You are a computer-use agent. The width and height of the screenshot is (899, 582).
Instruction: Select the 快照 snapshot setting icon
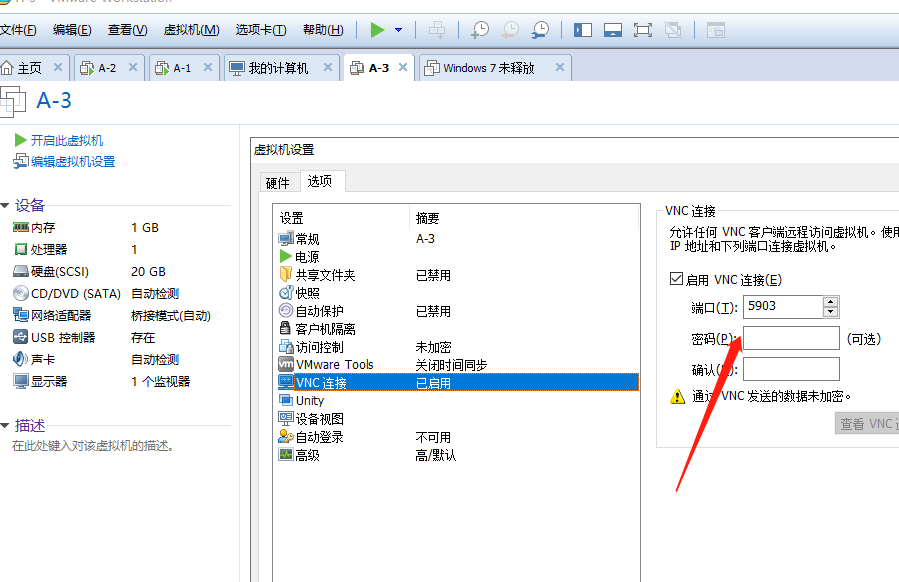point(286,292)
